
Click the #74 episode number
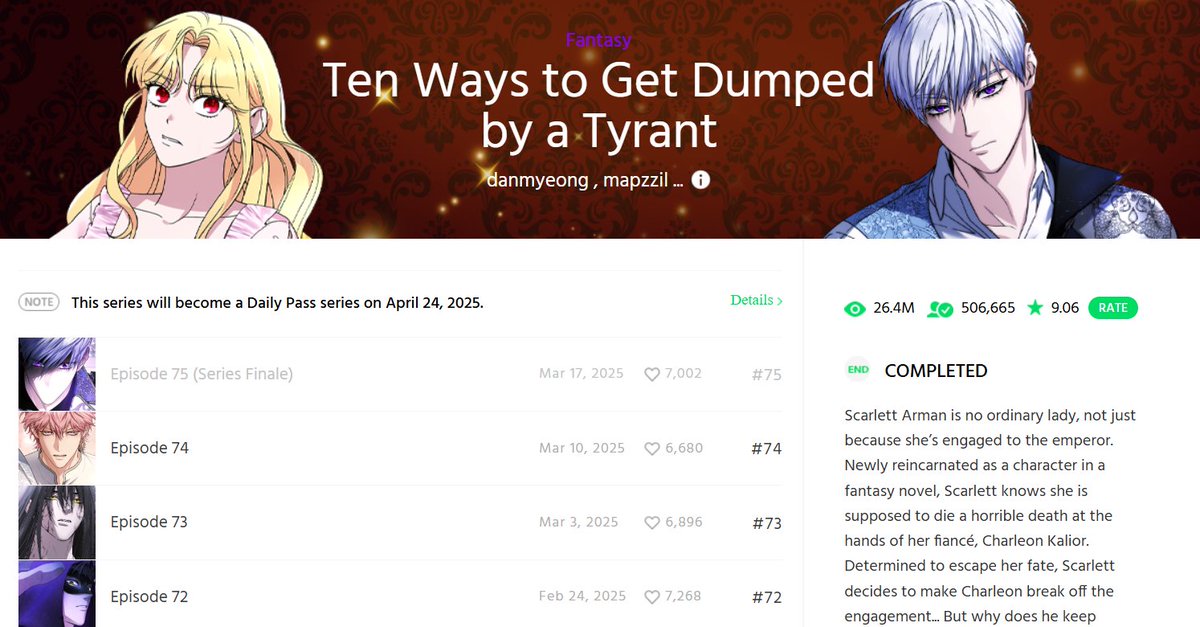pyautogui.click(x=766, y=449)
